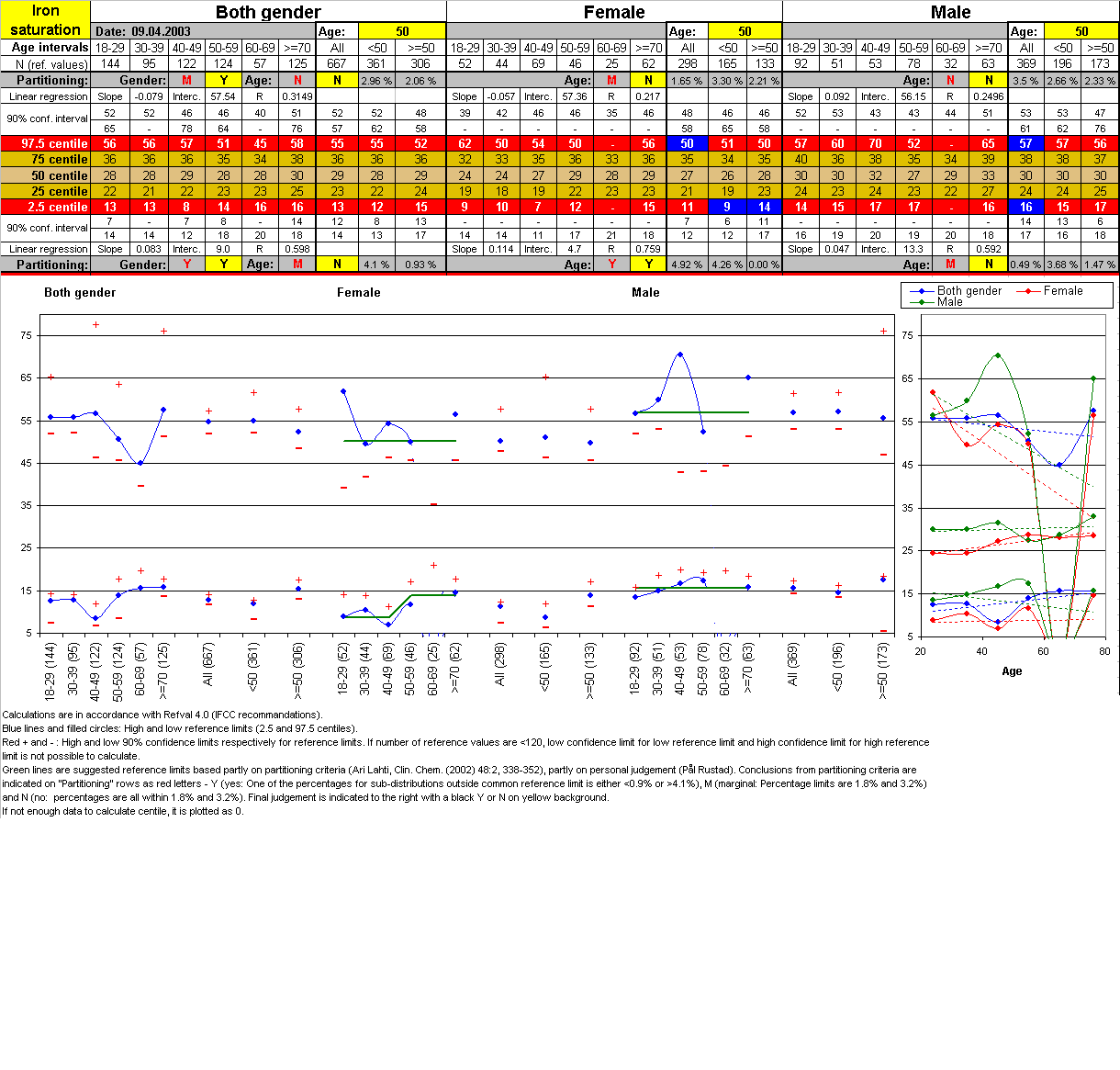The image size is (1120, 1070).
Task: Click the Date: 09.04.2003 cell
Action: 203,31
